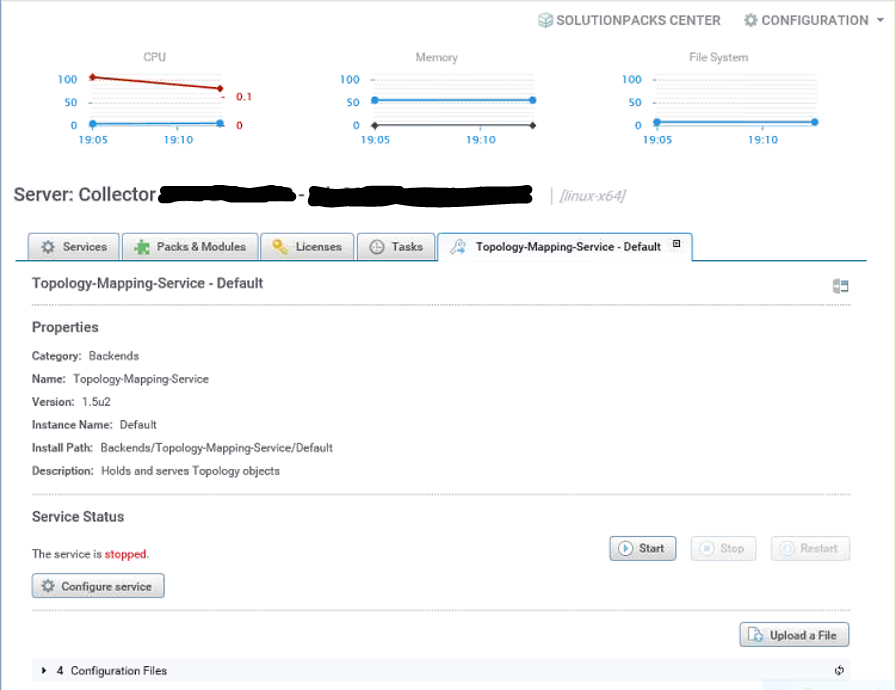Click the Memory chart title
Image resolution: width=895 pixels, height=690 pixels.
pos(436,57)
